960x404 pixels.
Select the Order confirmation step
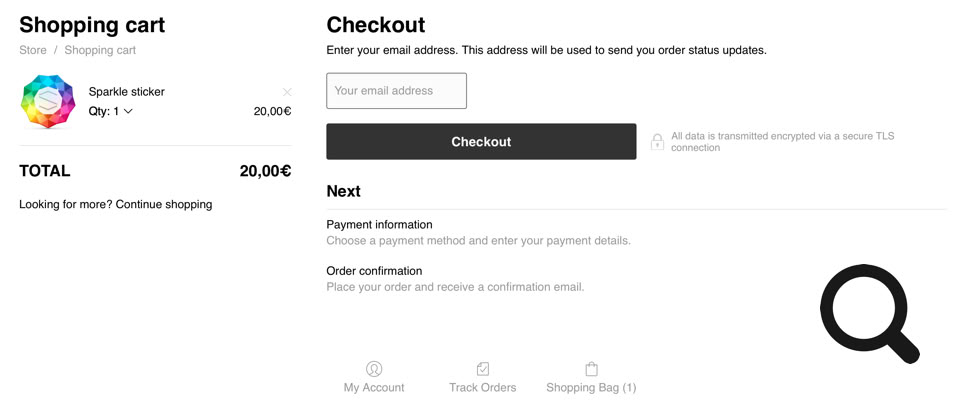(x=374, y=271)
